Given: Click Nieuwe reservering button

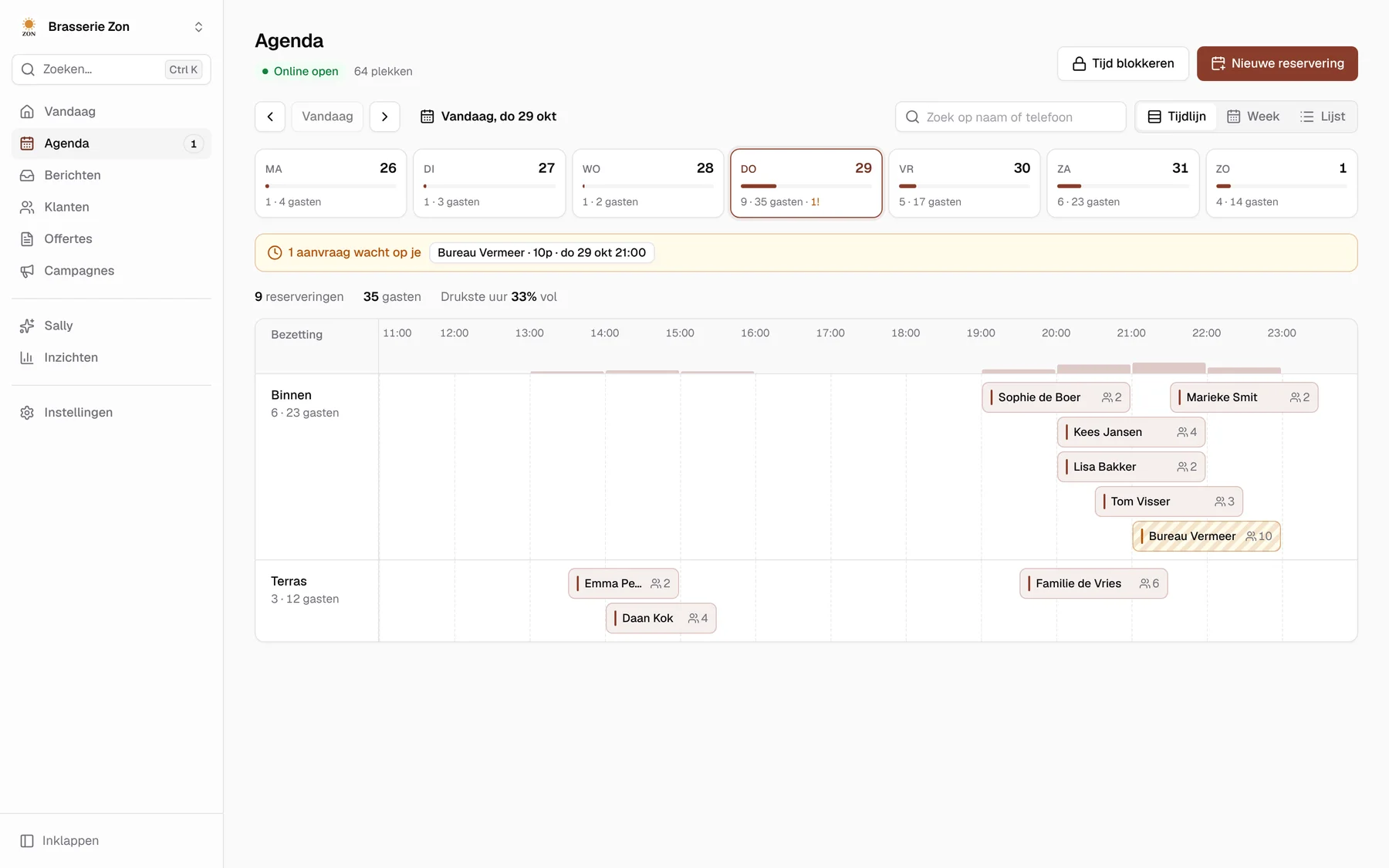Looking at the screenshot, I should [x=1277, y=63].
